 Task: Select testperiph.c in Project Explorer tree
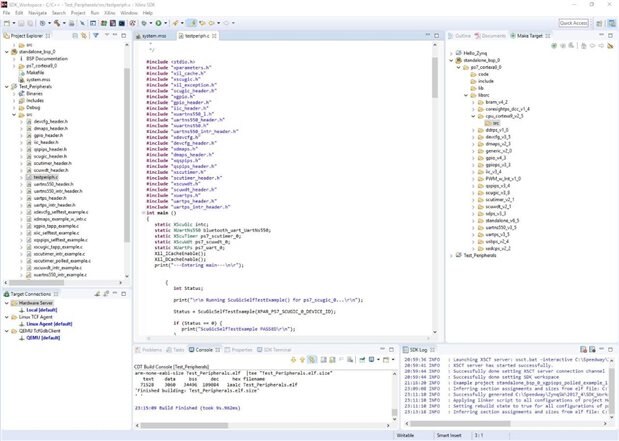[x=45, y=177]
